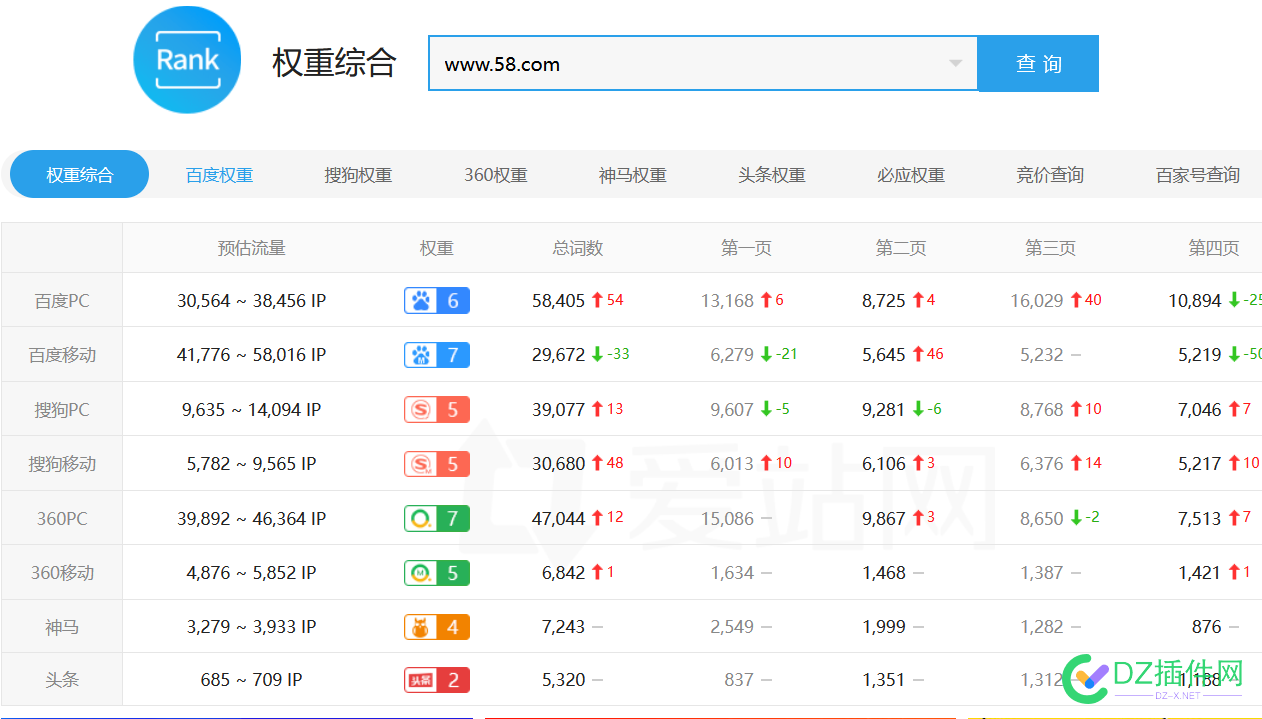The image size is (1262, 719).
Task: Switch to the 百度权重 tab
Action: [x=219, y=175]
